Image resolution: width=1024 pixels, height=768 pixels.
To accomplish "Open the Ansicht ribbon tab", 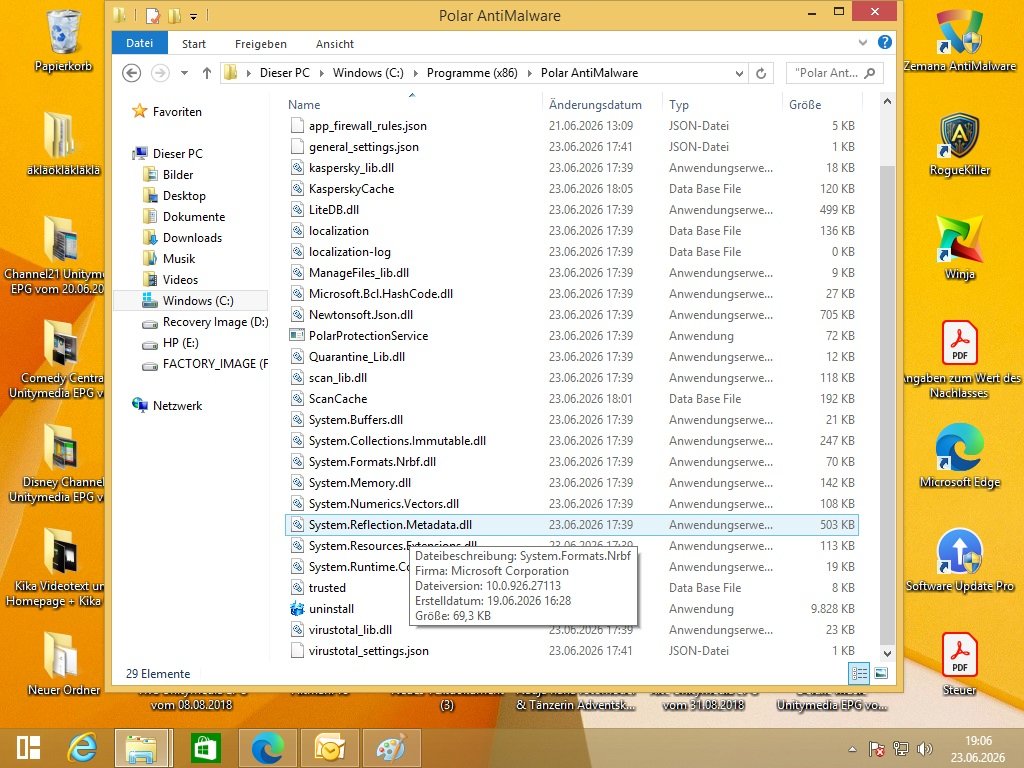I will click(334, 44).
